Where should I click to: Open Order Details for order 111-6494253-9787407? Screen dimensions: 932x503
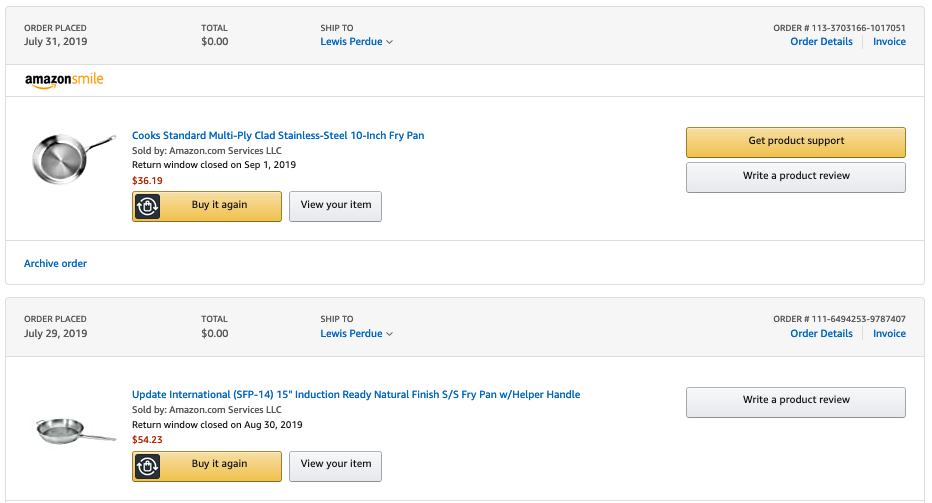tap(821, 334)
